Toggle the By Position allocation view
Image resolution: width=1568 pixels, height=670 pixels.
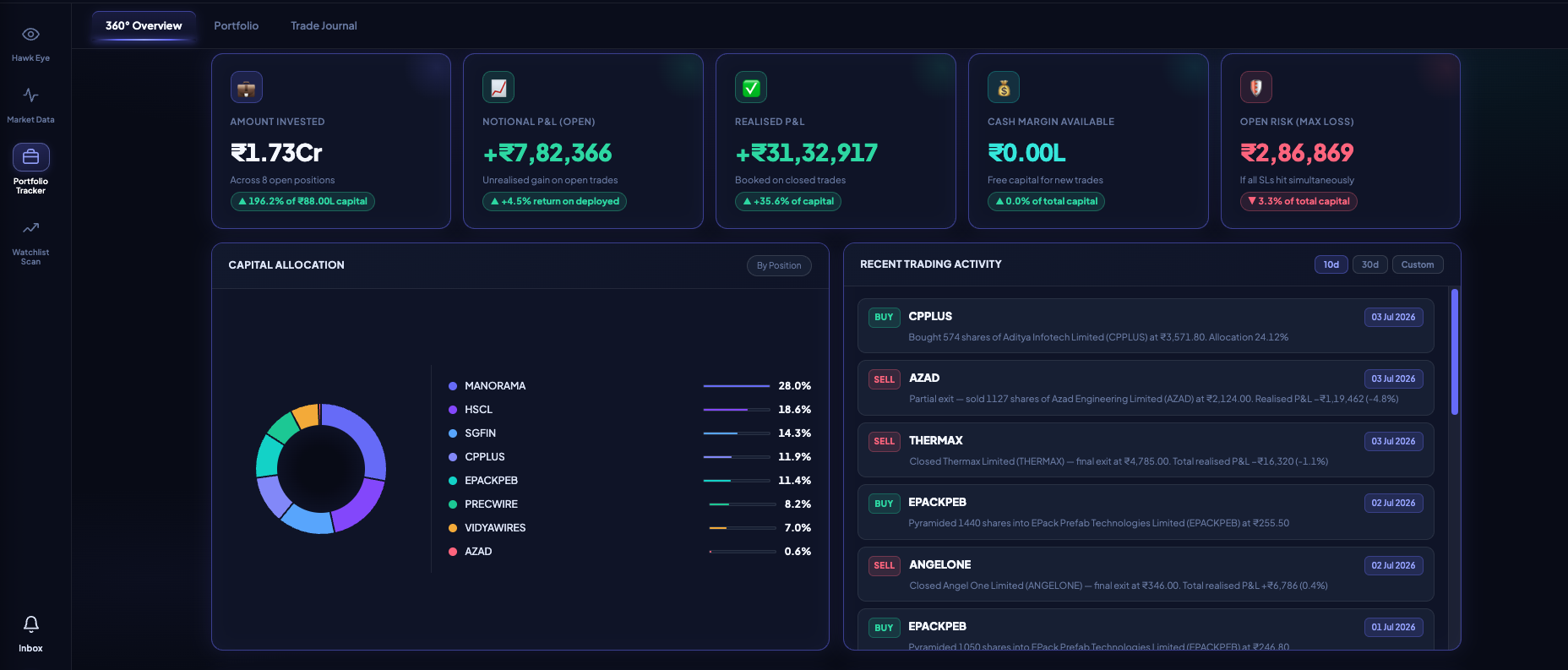pyautogui.click(x=779, y=265)
